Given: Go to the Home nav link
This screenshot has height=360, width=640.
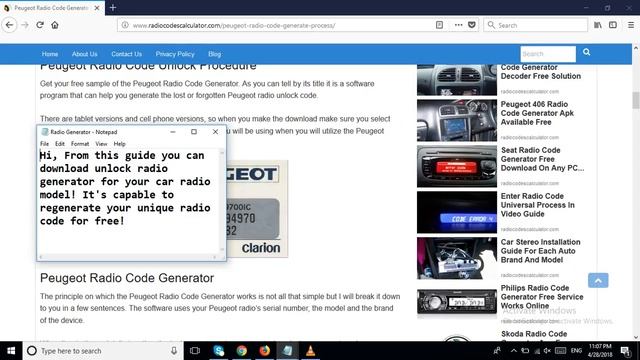Looking at the screenshot, I should tap(50, 54).
